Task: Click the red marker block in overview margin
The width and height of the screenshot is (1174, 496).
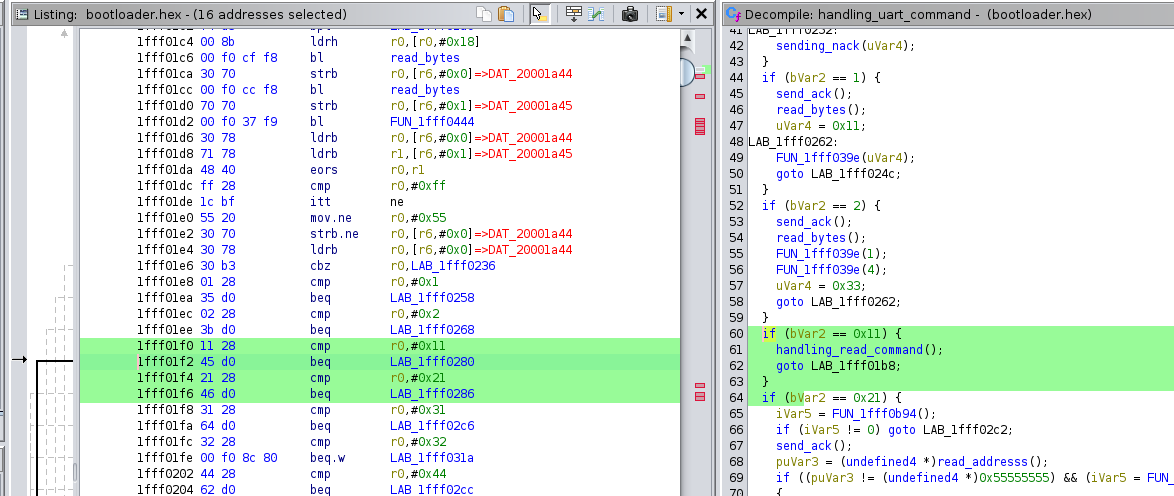Action: point(699,126)
